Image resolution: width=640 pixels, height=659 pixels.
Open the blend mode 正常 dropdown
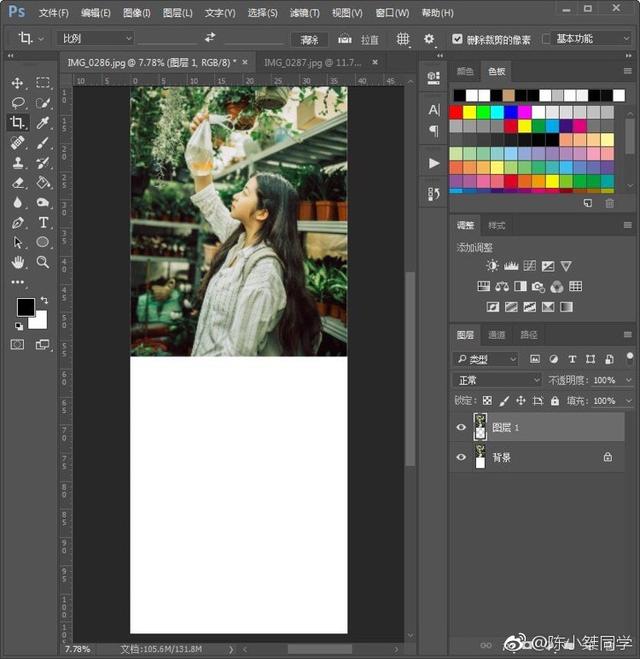(x=497, y=381)
